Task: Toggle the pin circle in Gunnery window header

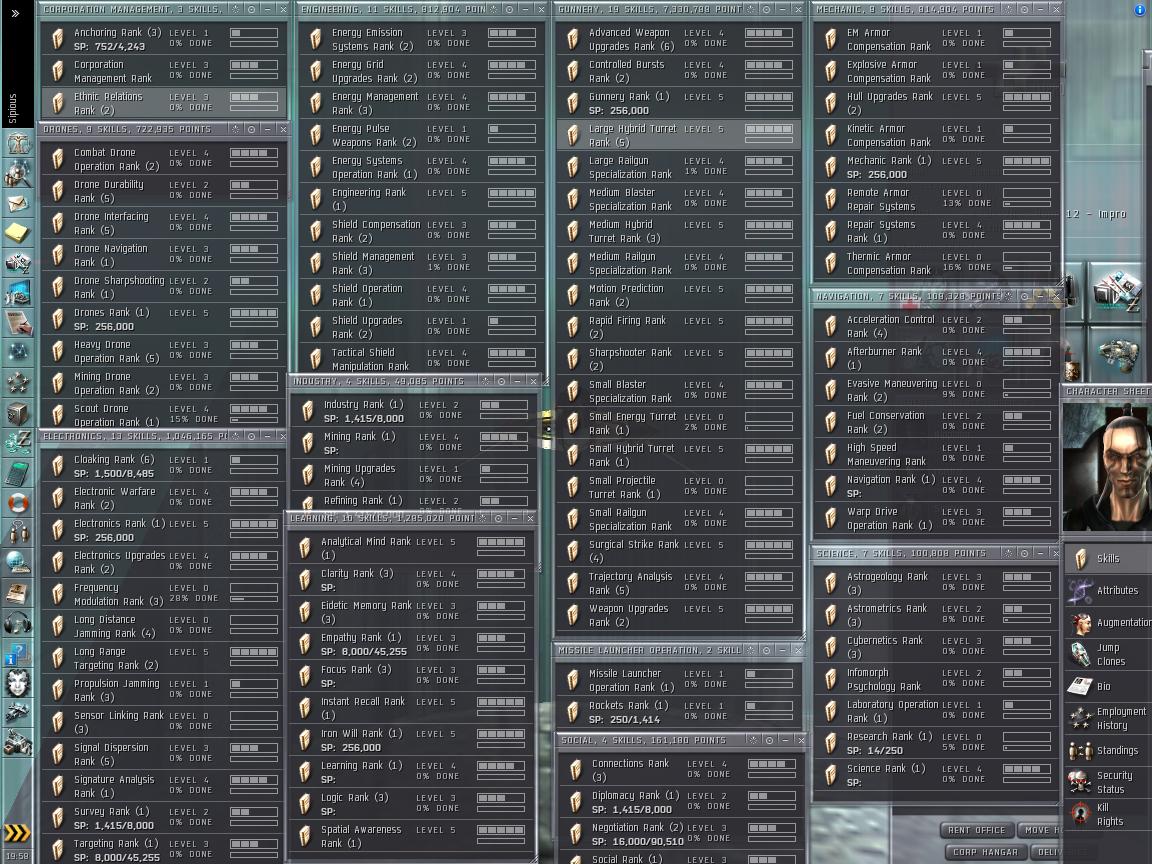Action: tap(766, 10)
